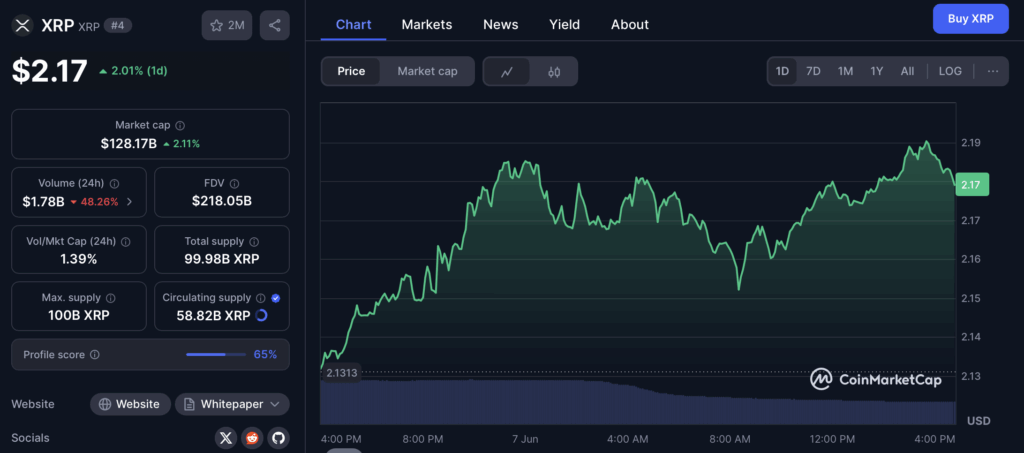Show info icon for Max. supply
The image size is (1024, 453).
[x=110, y=298]
